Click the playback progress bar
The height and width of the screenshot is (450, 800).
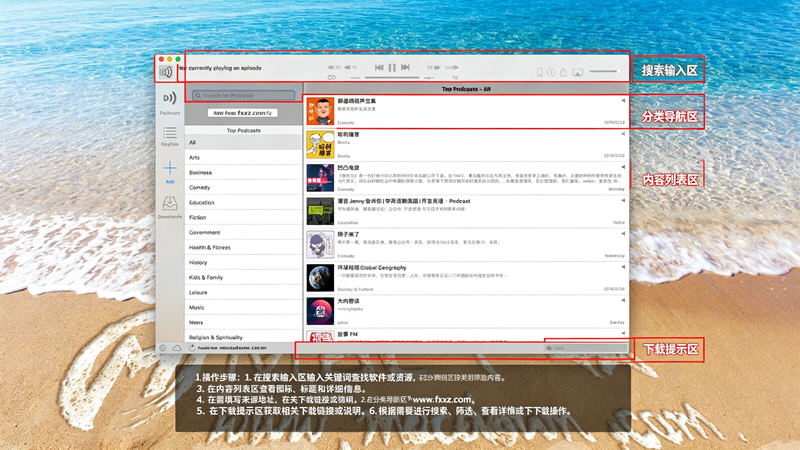392,78
